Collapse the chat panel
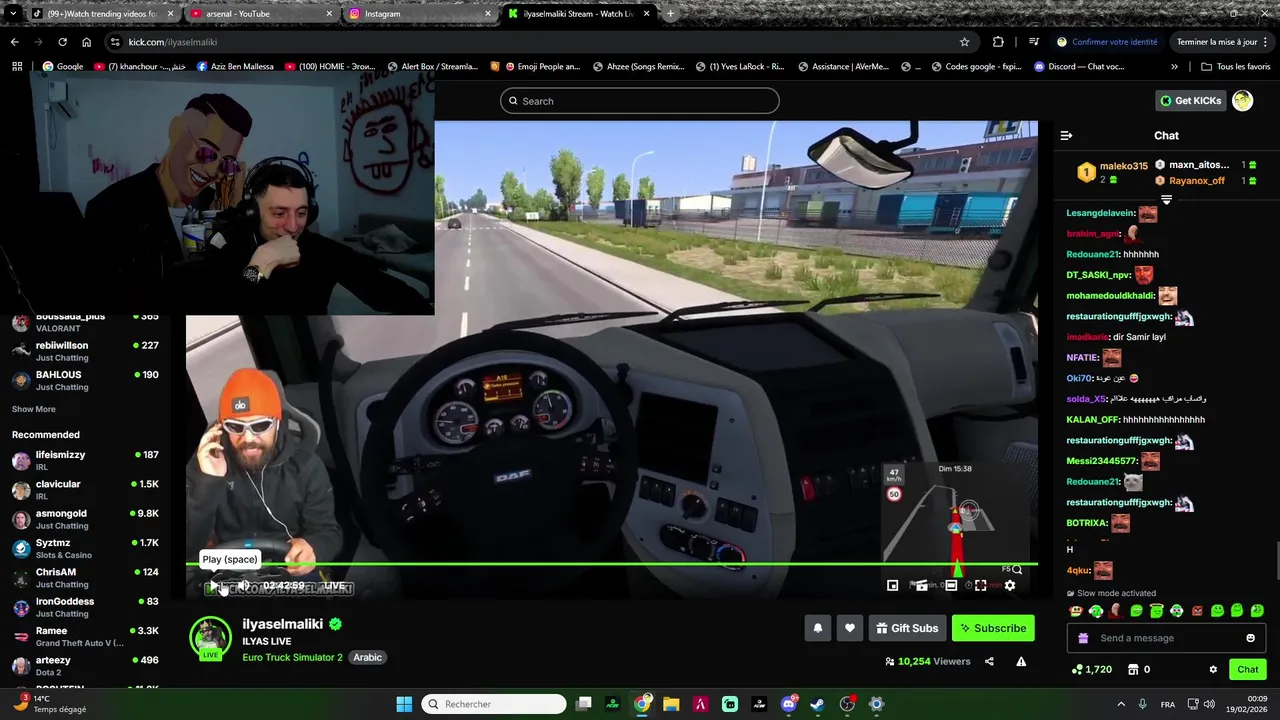 click(x=1066, y=135)
